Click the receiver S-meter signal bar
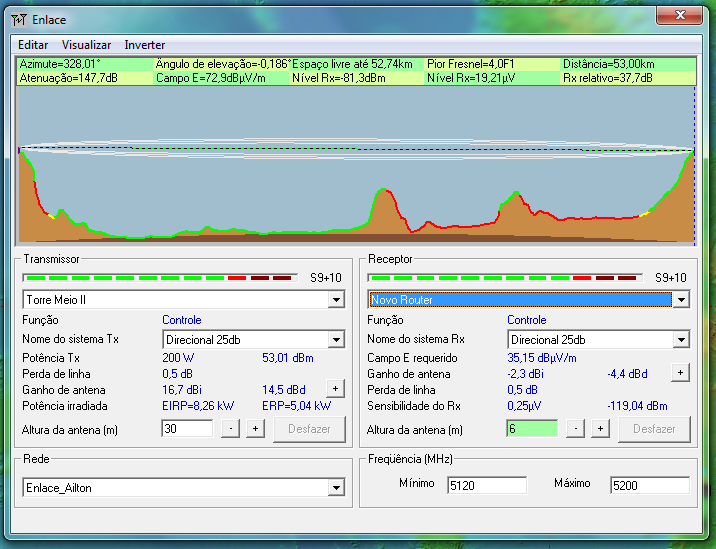The image size is (716, 549). [505, 278]
